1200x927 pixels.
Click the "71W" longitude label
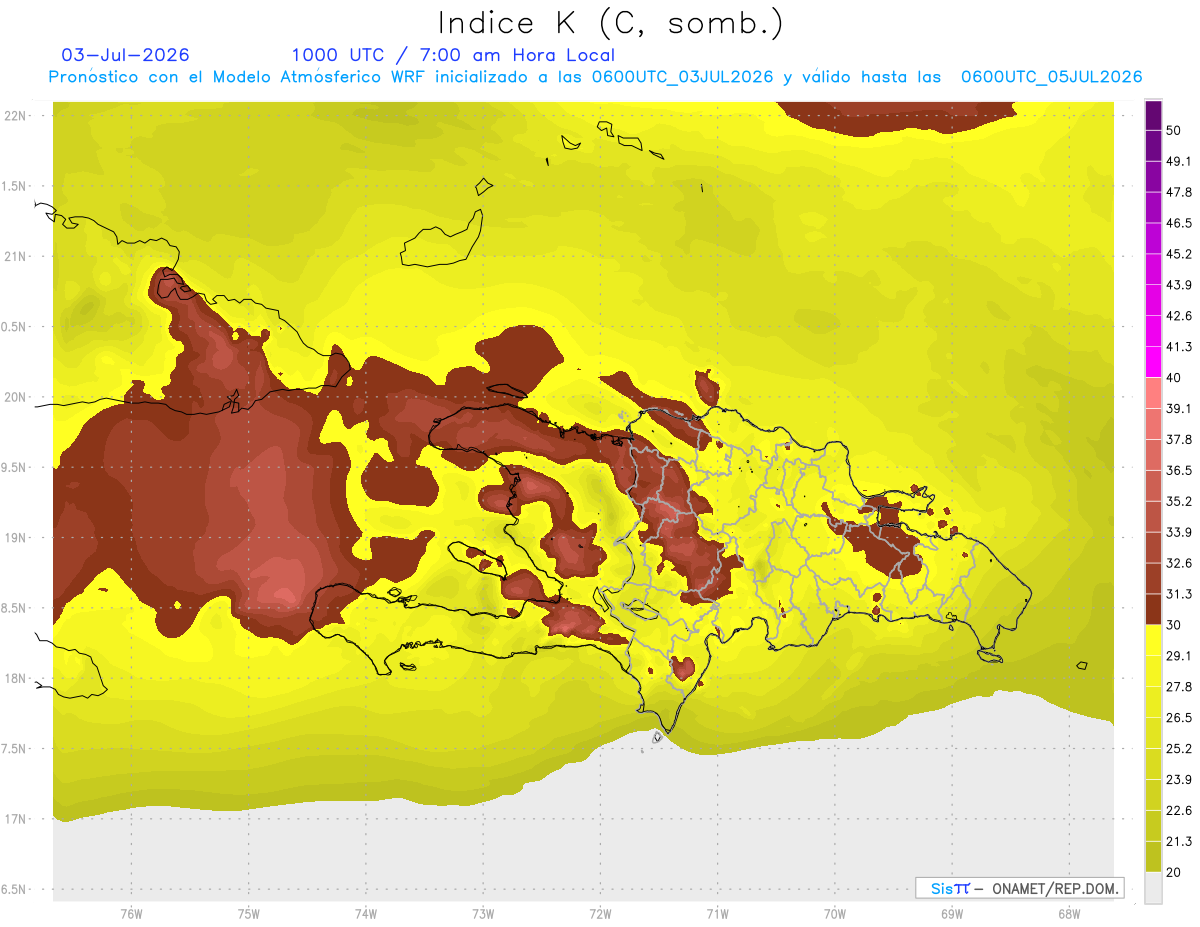click(717, 914)
